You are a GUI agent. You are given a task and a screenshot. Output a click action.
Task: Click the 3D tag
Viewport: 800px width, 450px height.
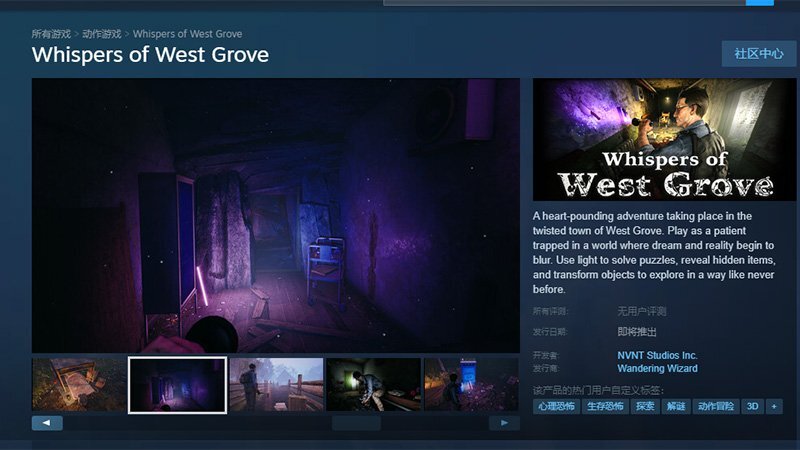point(752,407)
